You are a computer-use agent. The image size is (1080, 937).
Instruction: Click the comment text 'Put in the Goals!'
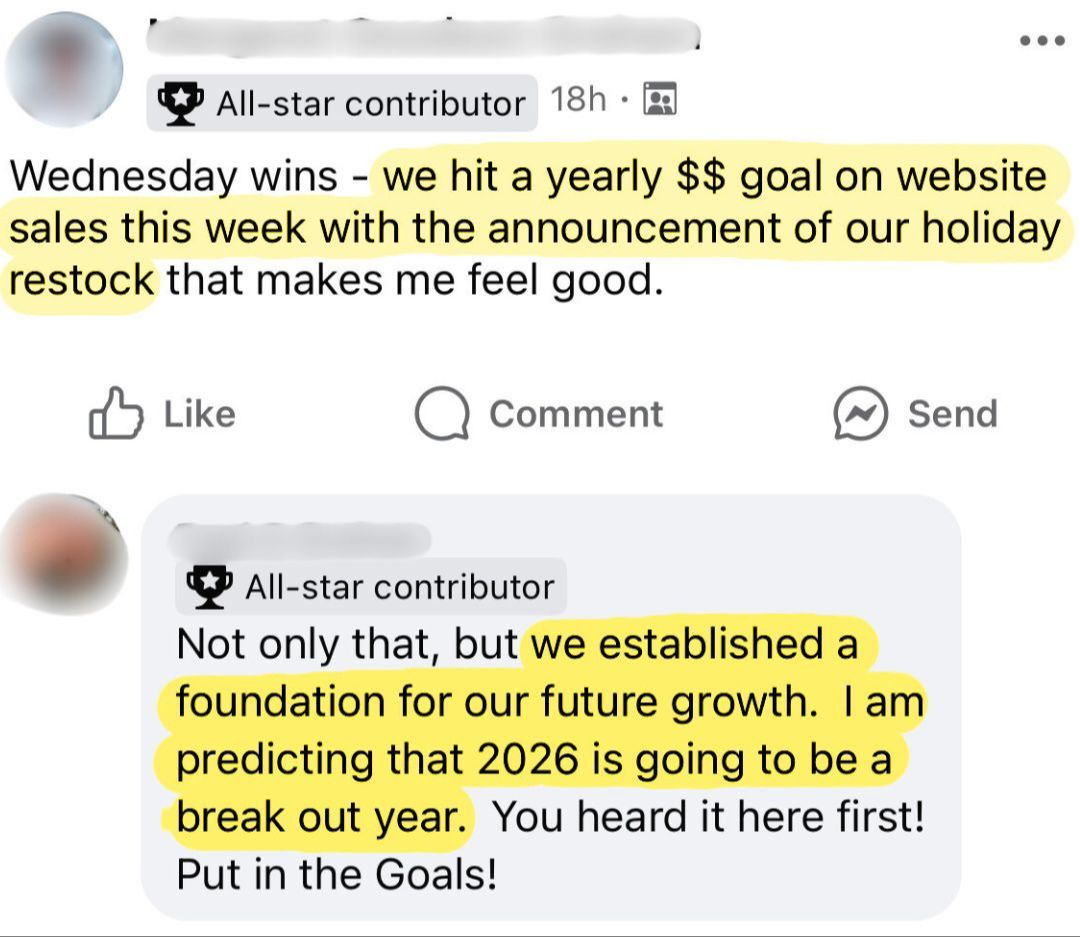pyautogui.click(x=337, y=875)
